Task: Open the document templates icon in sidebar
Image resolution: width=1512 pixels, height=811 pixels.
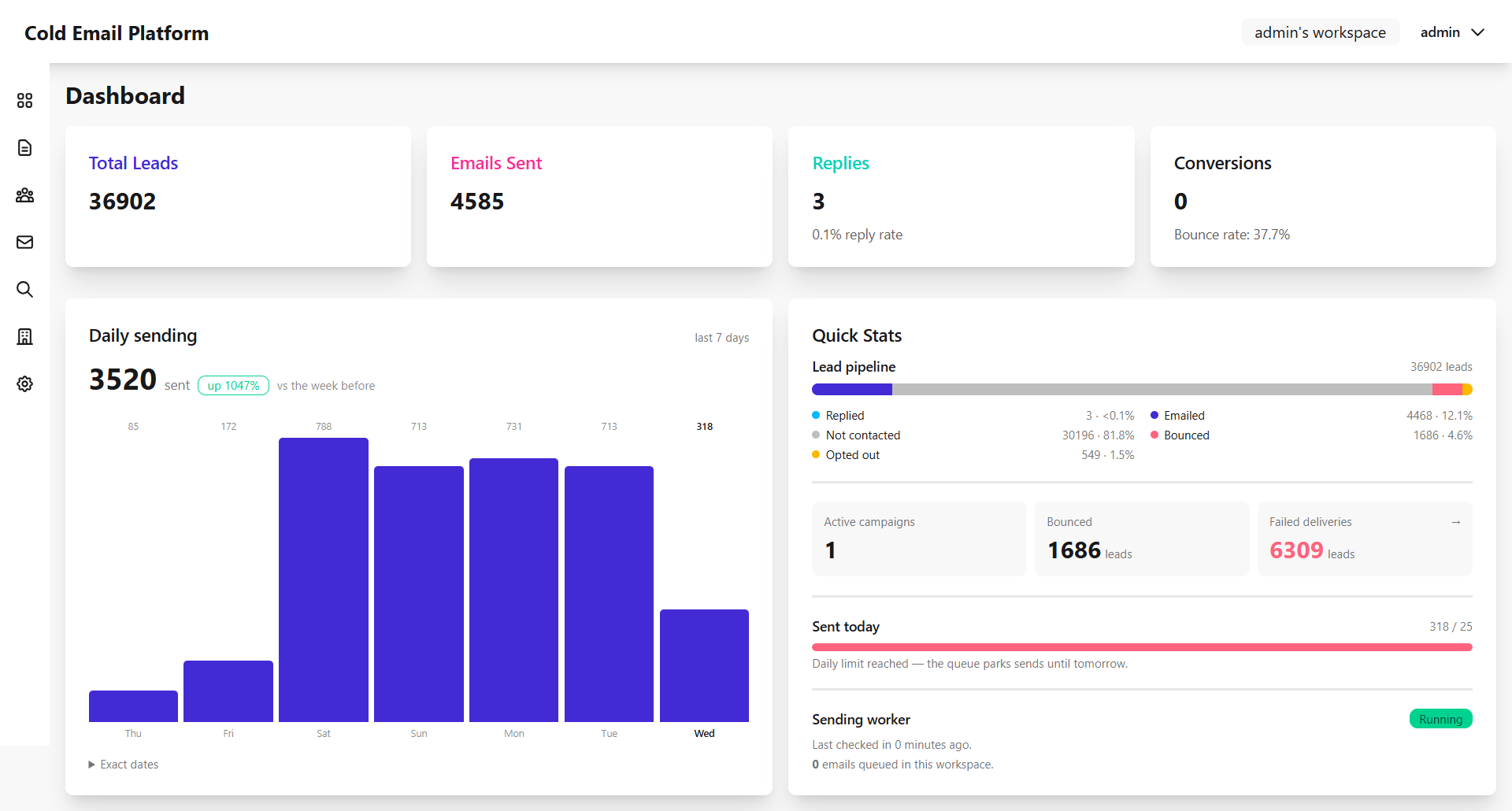Action: tap(24, 148)
